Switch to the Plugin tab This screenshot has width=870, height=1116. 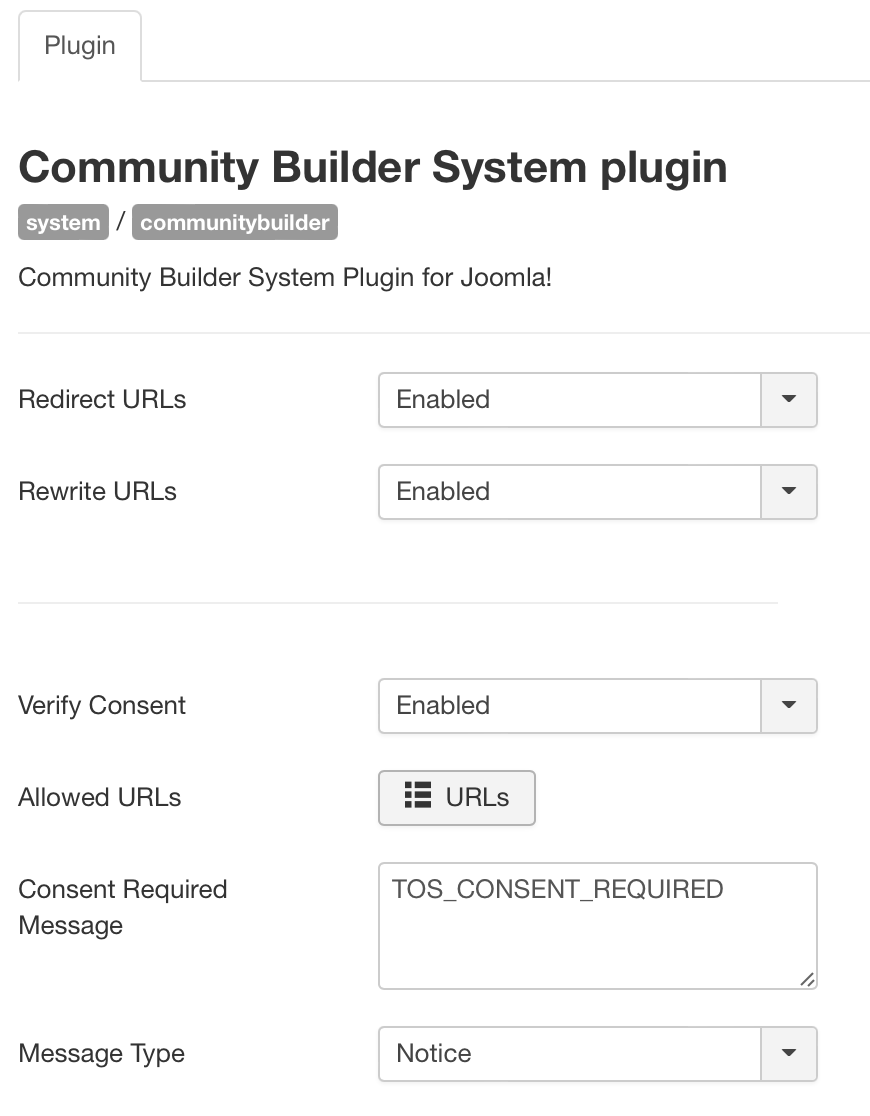click(80, 46)
